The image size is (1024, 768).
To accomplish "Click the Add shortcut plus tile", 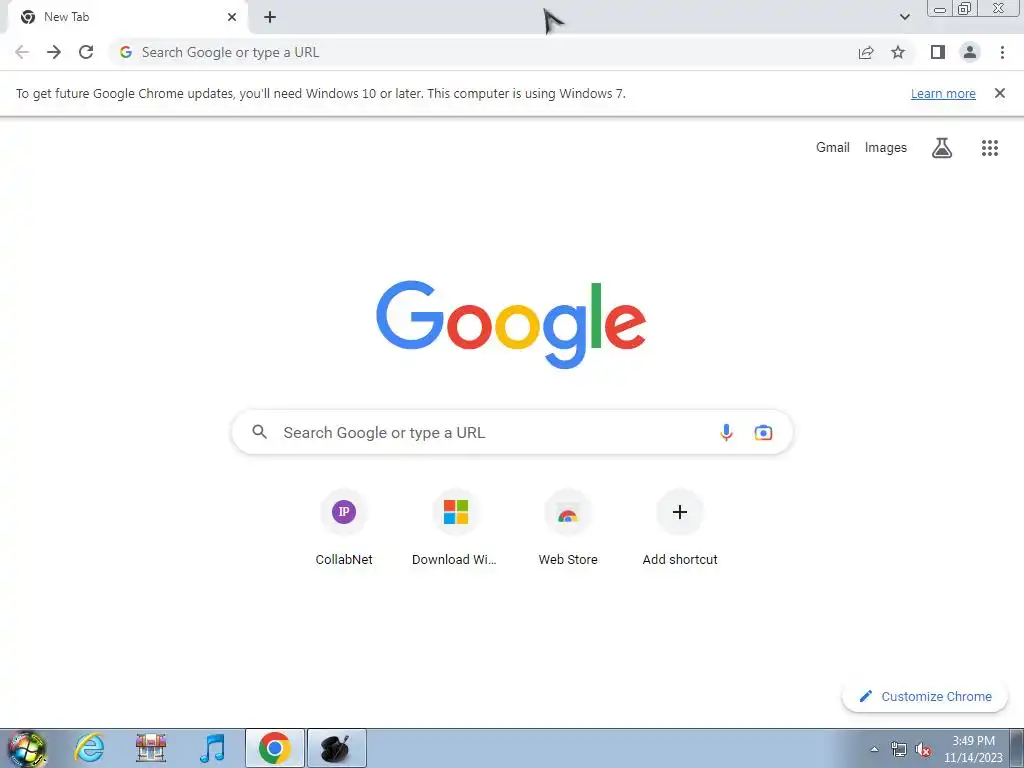I will click(680, 529).
